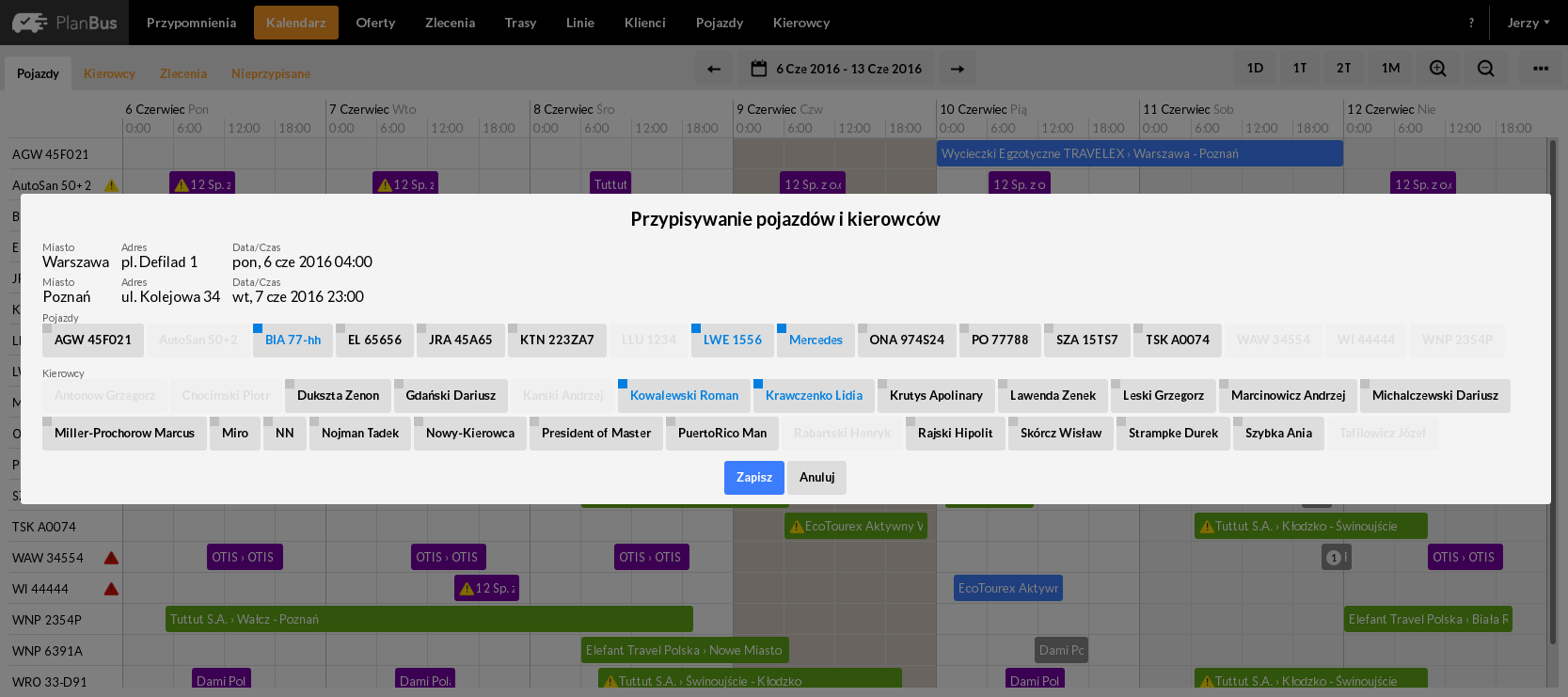Viewport: 1568px width, 697px height.
Task: Toggle driver Nojman Tadek
Action: (360, 434)
